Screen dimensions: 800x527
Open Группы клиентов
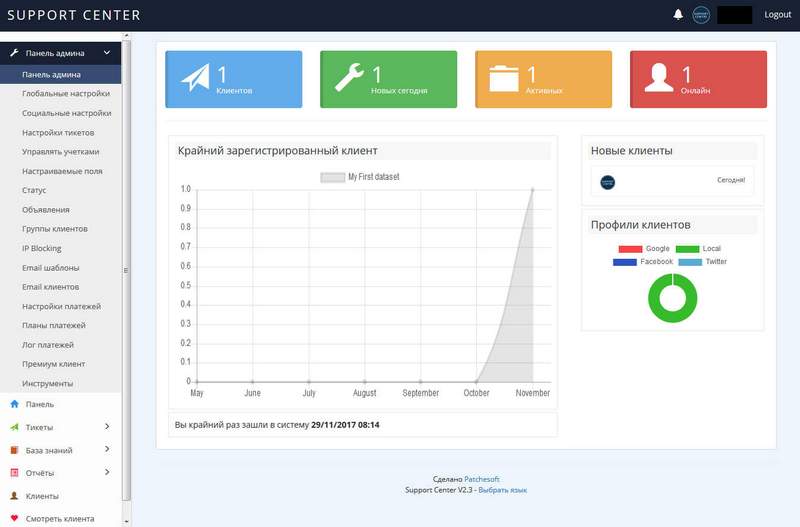[x=55, y=229]
